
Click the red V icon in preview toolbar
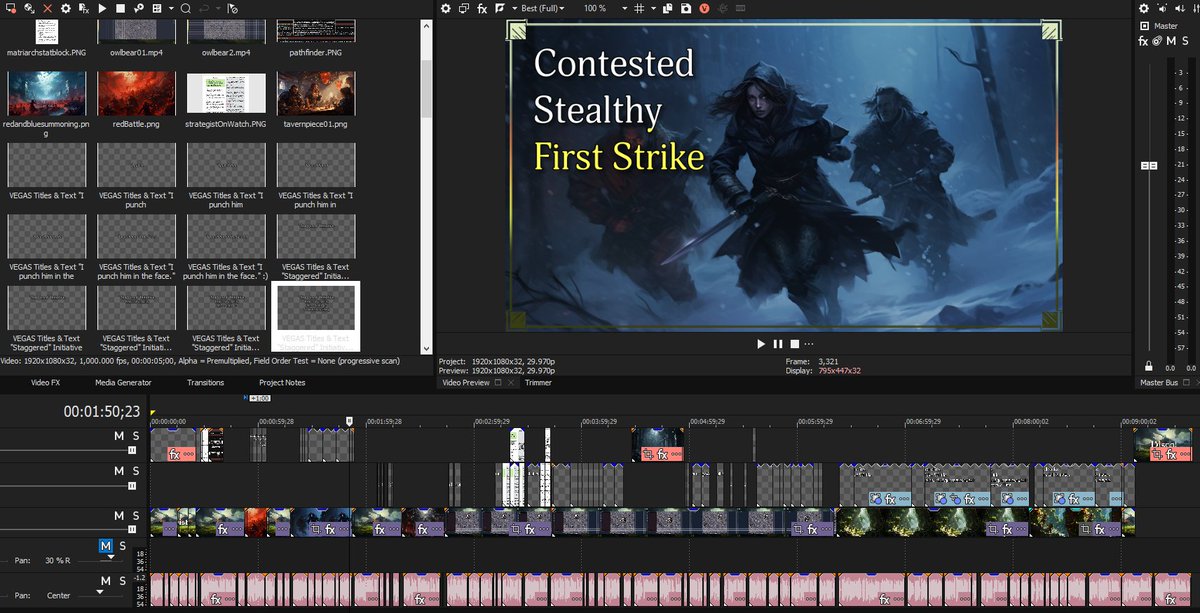pyautogui.click(x=704, y=8)
